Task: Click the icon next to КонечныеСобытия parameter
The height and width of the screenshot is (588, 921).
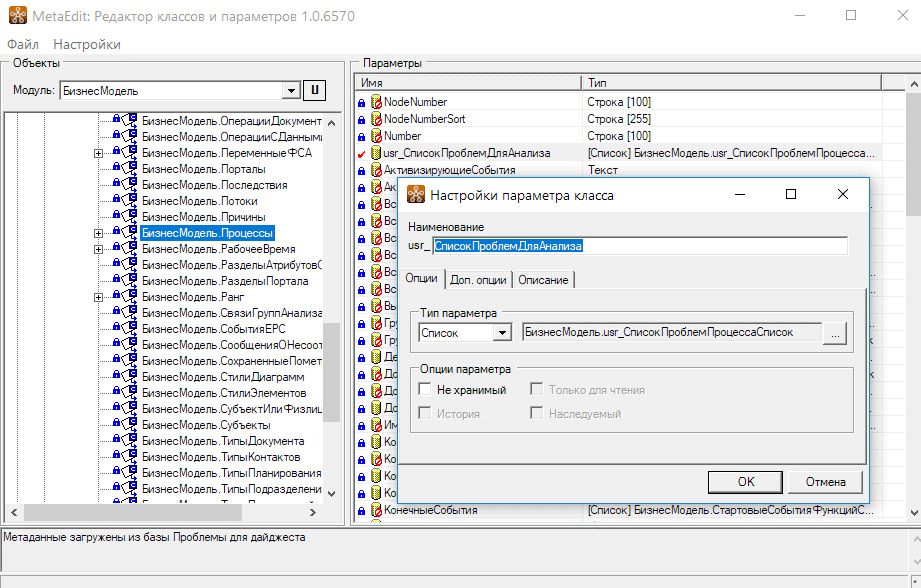Action: coord(376,511)
